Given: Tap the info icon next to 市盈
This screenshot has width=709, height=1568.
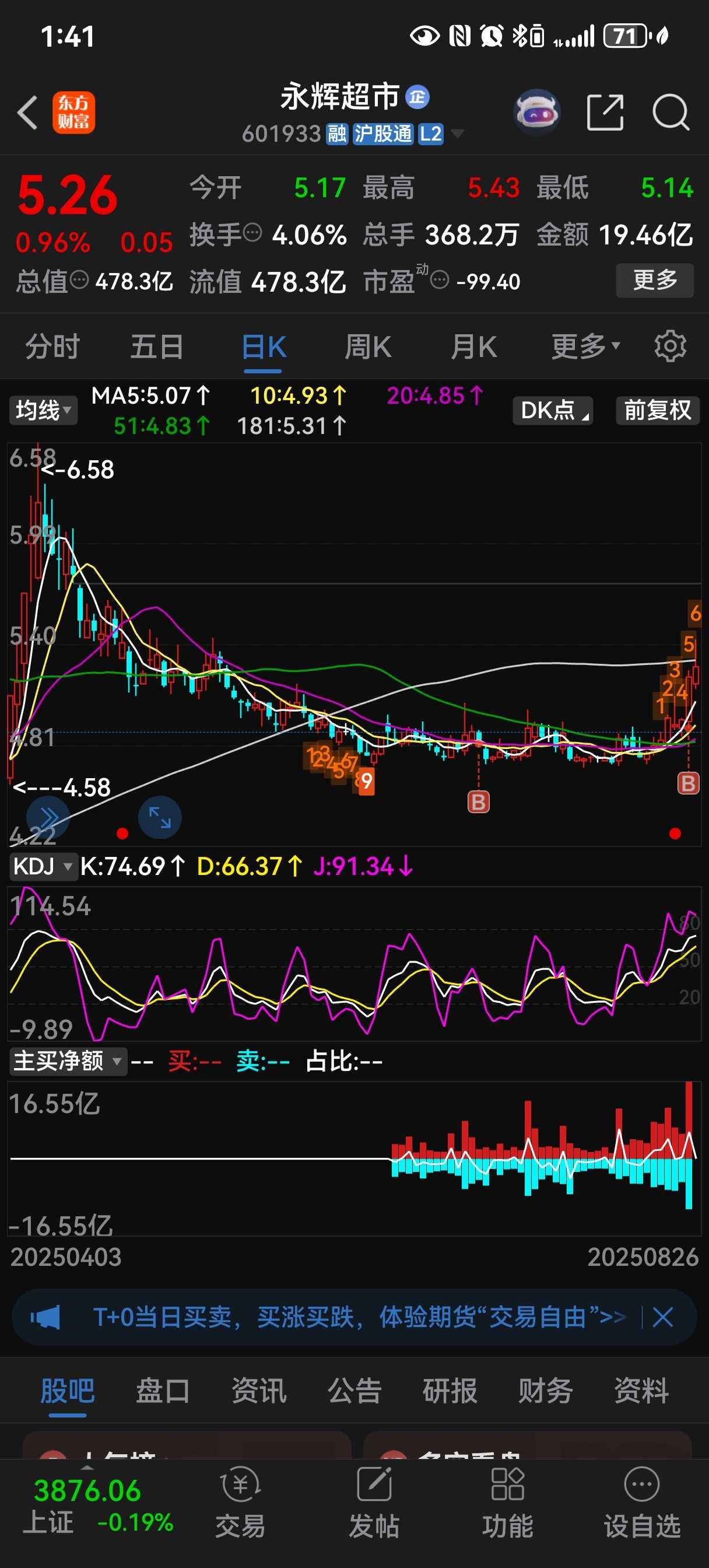Looking at the screenshot, I should [x=440, y=280].
